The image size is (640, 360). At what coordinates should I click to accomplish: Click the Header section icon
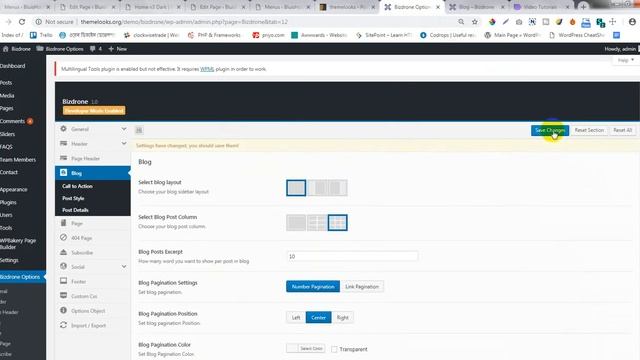(x=63, y=143)
